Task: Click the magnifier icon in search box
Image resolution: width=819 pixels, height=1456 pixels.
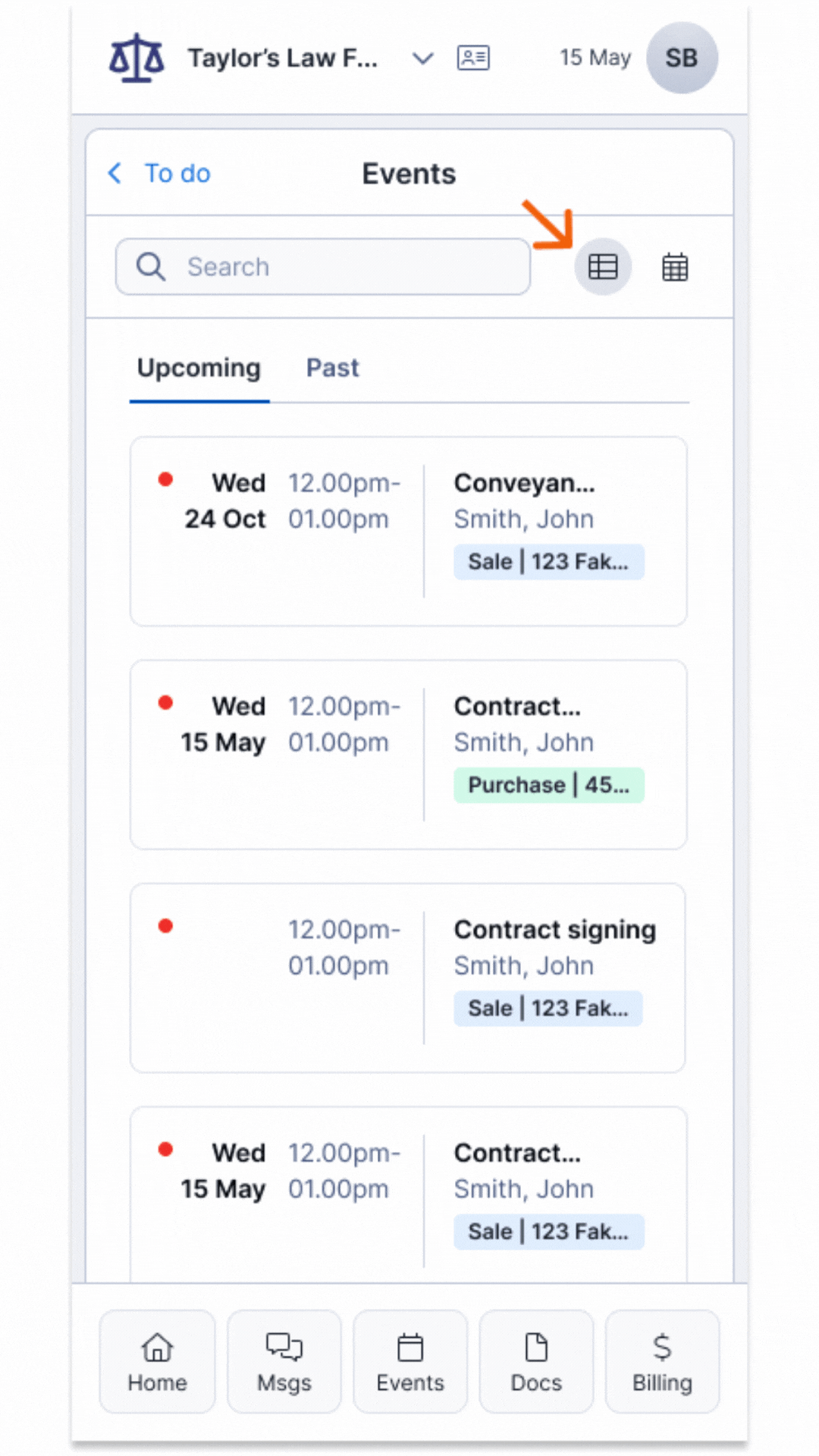Action: click(150, 267)
